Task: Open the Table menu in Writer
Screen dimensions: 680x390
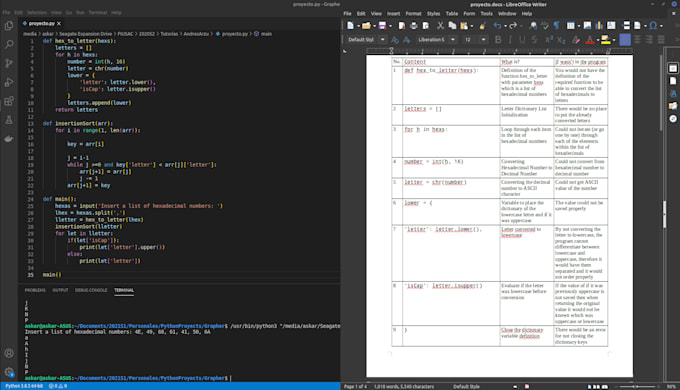Action: pos(451,13)
